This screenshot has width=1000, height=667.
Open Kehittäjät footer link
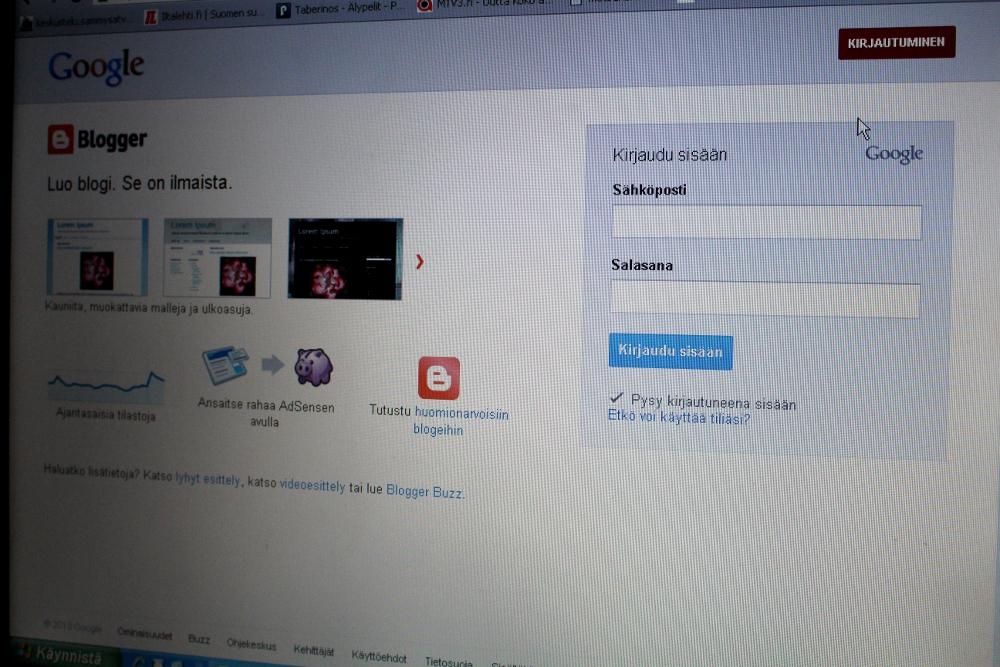click(313, 650)
